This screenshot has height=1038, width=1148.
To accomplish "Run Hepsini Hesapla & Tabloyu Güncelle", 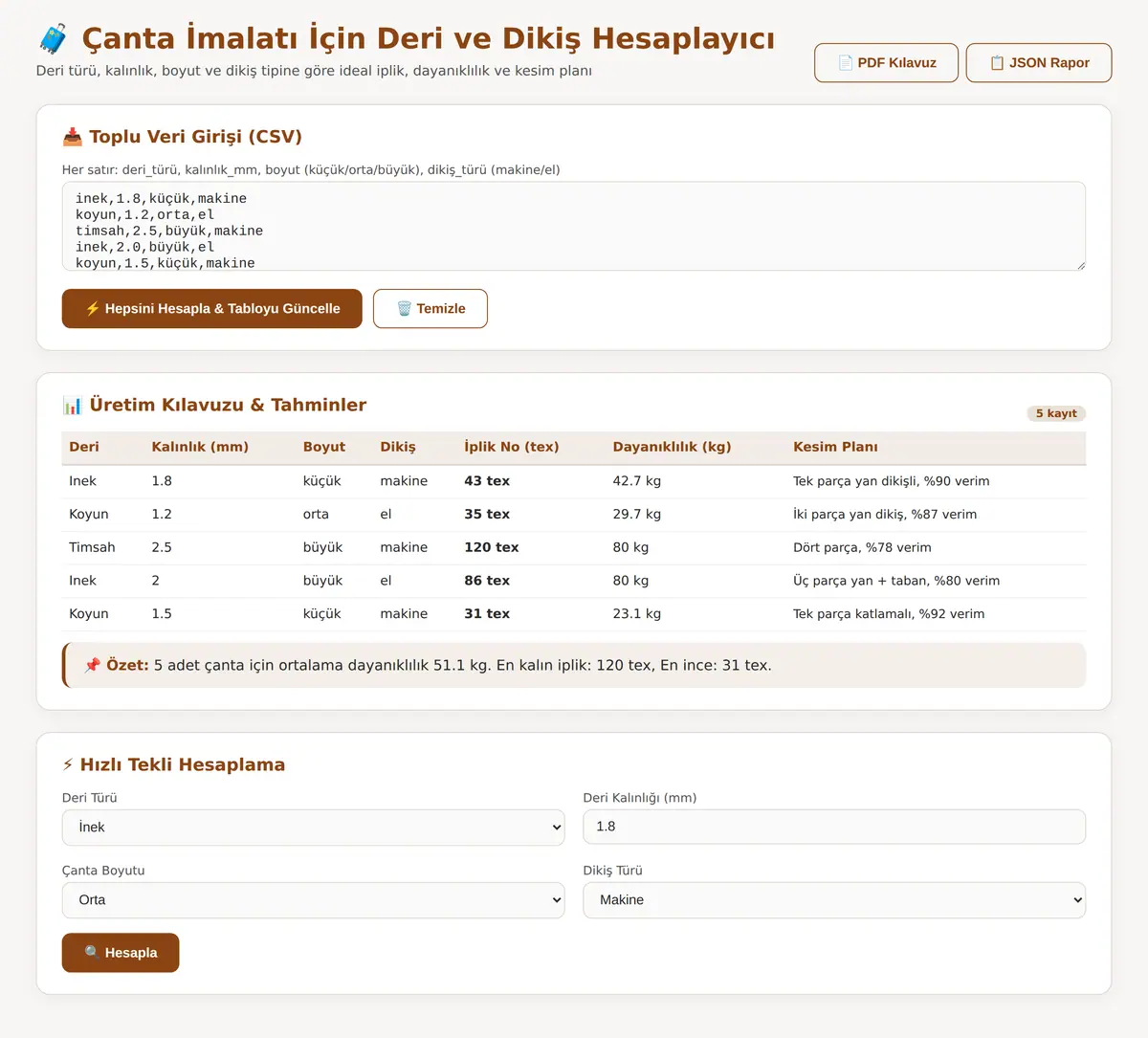I will (212, 309).
